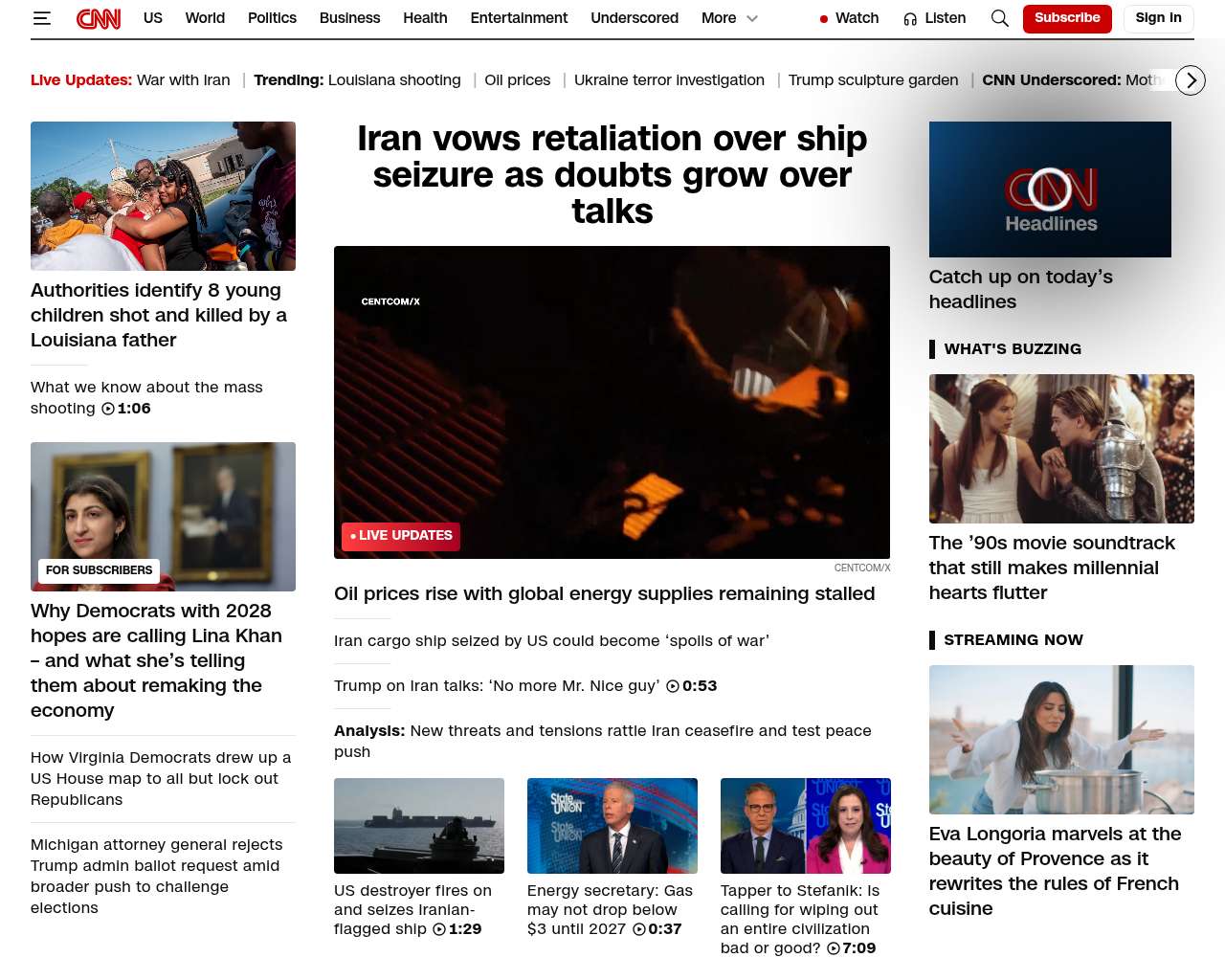
Task: Go to the Entertainment section
Action: [519, 18]
